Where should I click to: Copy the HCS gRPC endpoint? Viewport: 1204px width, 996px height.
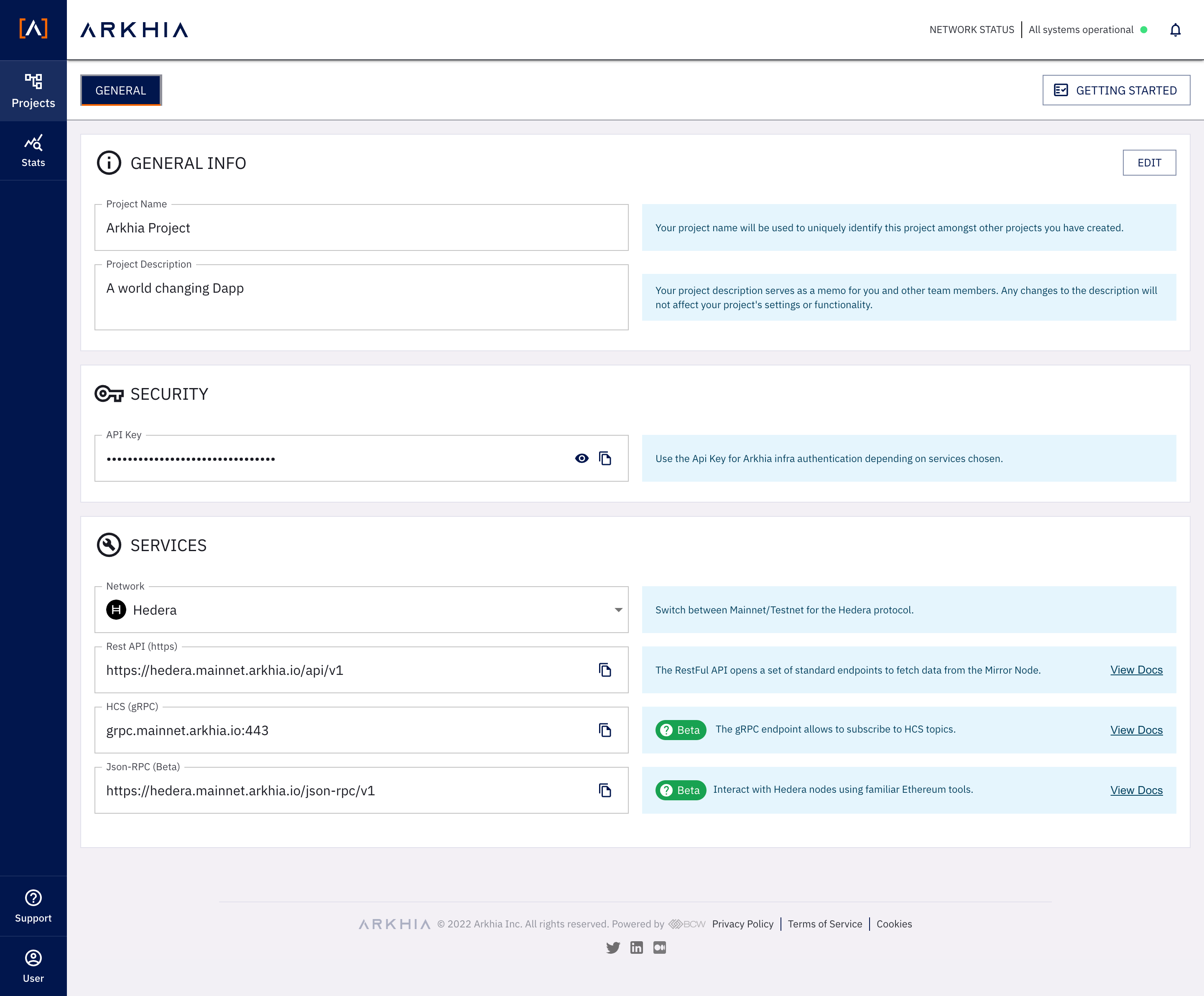[605, 730]
